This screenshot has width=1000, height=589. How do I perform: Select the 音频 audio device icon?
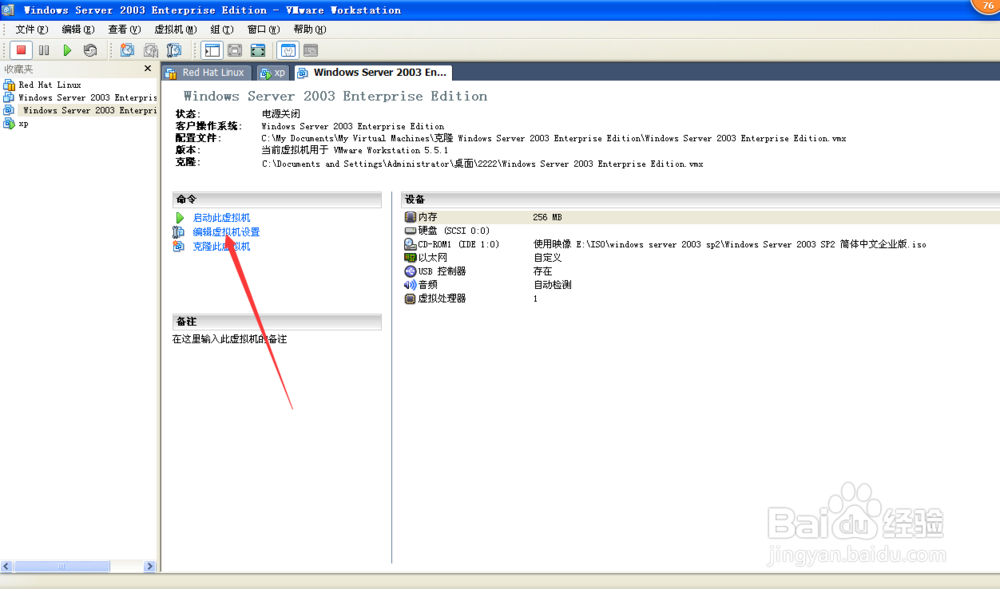pyautogui.click(x=410, y=285)
